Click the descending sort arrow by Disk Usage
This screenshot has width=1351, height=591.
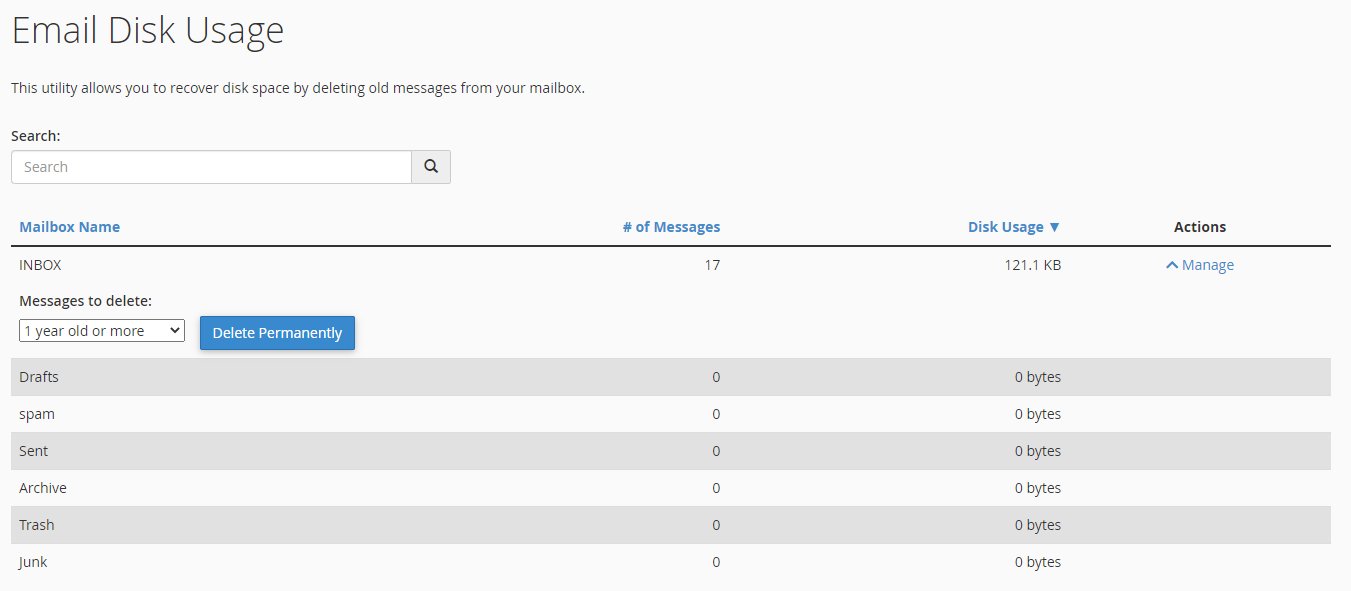1054,227
